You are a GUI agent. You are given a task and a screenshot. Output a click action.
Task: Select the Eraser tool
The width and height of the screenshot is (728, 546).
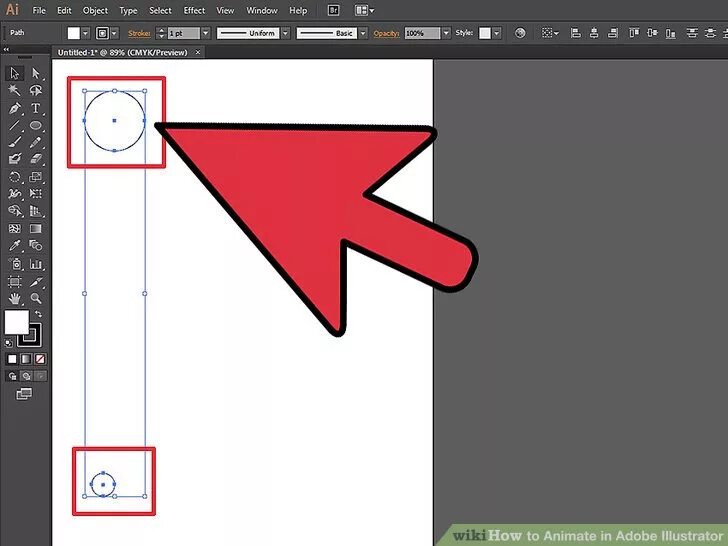pos(35,159)
